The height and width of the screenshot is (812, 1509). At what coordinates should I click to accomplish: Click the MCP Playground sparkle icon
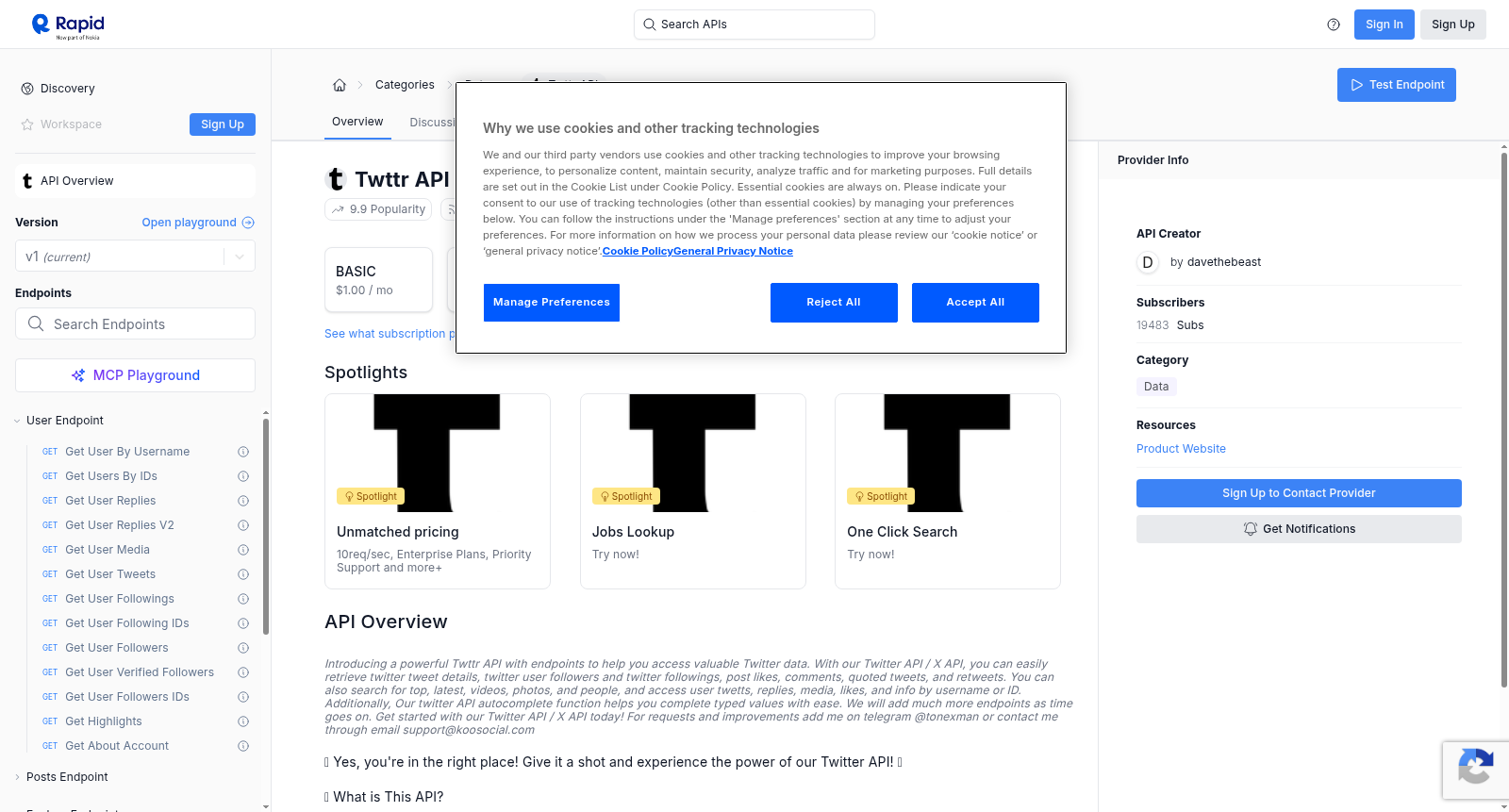point(78,375)
